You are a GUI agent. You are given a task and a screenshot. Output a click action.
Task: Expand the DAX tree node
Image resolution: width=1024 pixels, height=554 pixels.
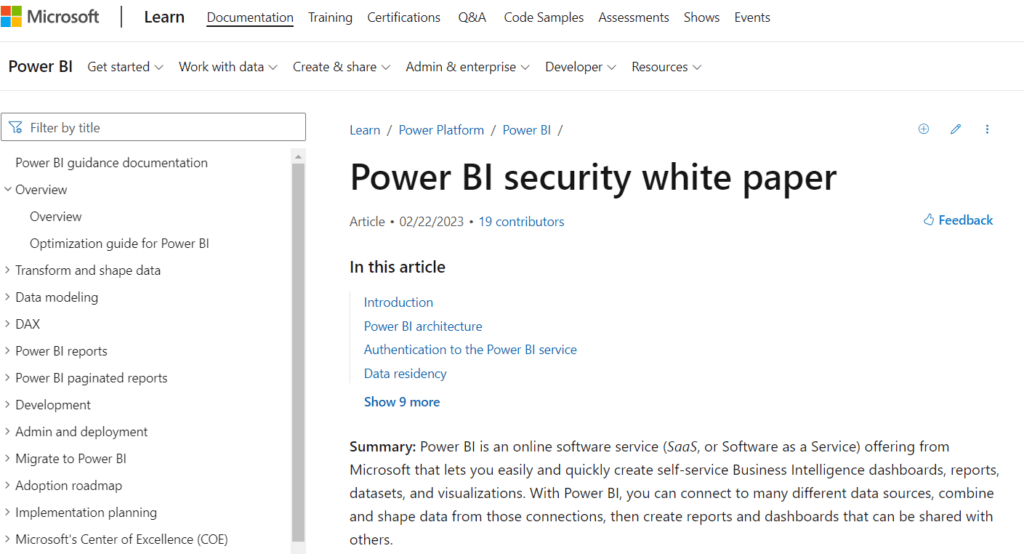8,324
